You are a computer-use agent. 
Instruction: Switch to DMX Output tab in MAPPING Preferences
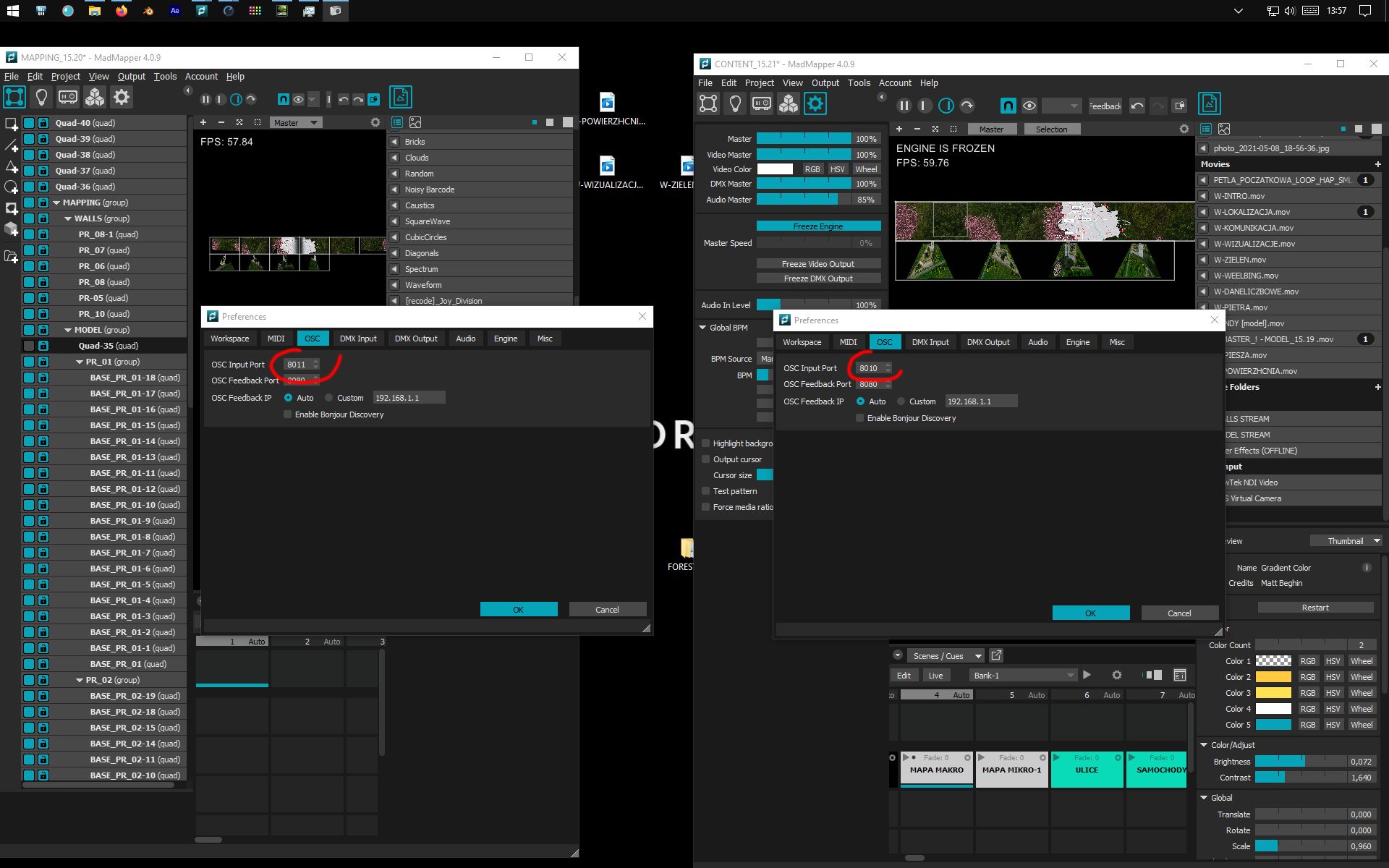416,339
